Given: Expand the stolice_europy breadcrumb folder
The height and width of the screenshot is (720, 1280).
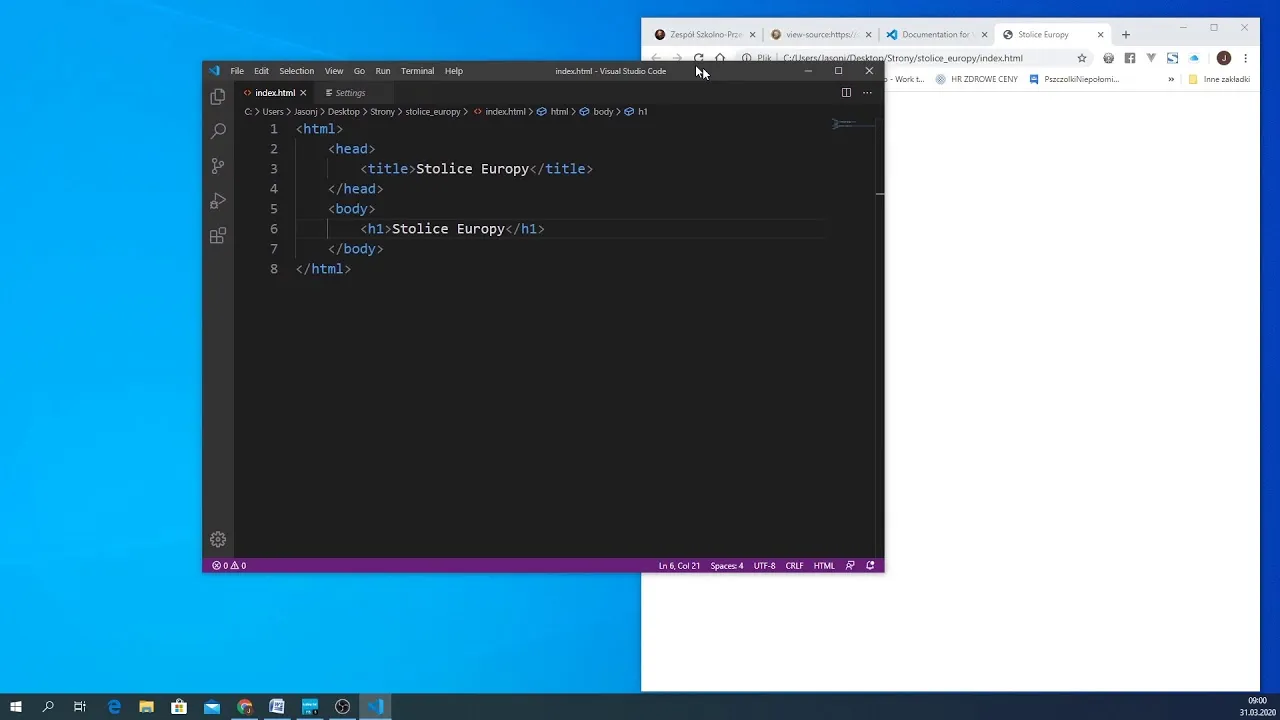Looking at the screenshot, I should coord(433,112).
